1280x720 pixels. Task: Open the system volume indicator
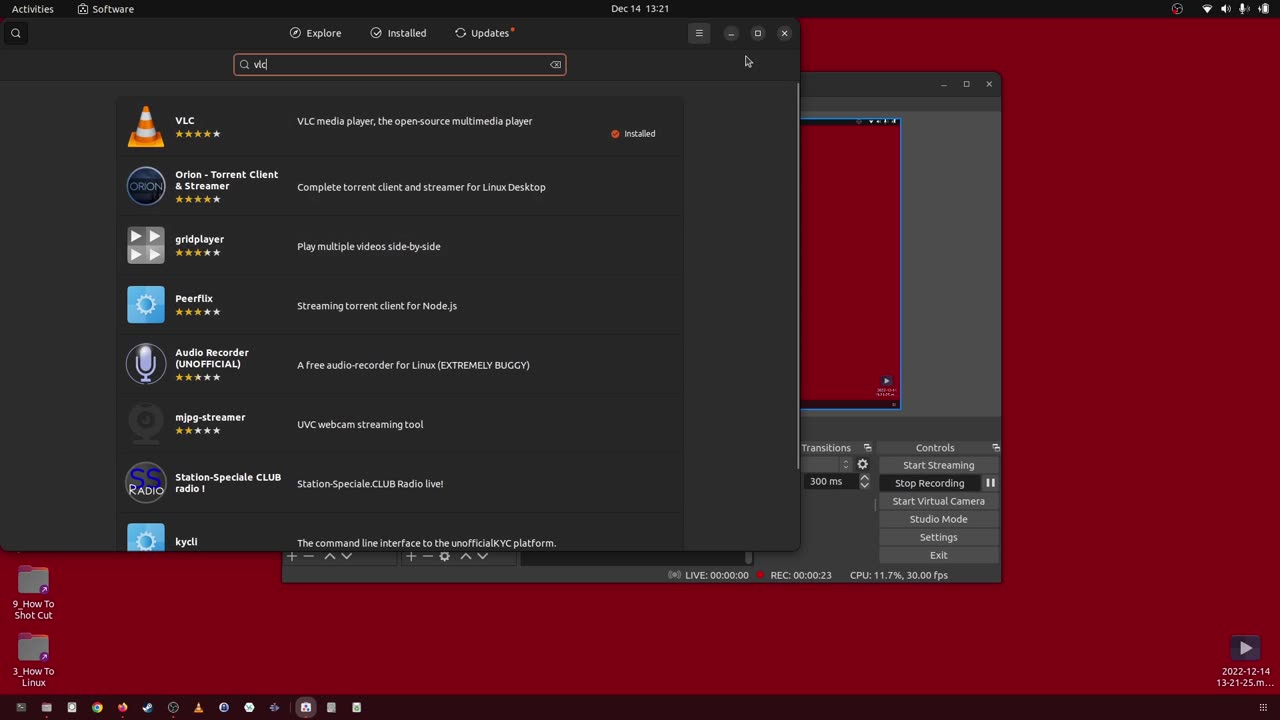coord(1226,9)
